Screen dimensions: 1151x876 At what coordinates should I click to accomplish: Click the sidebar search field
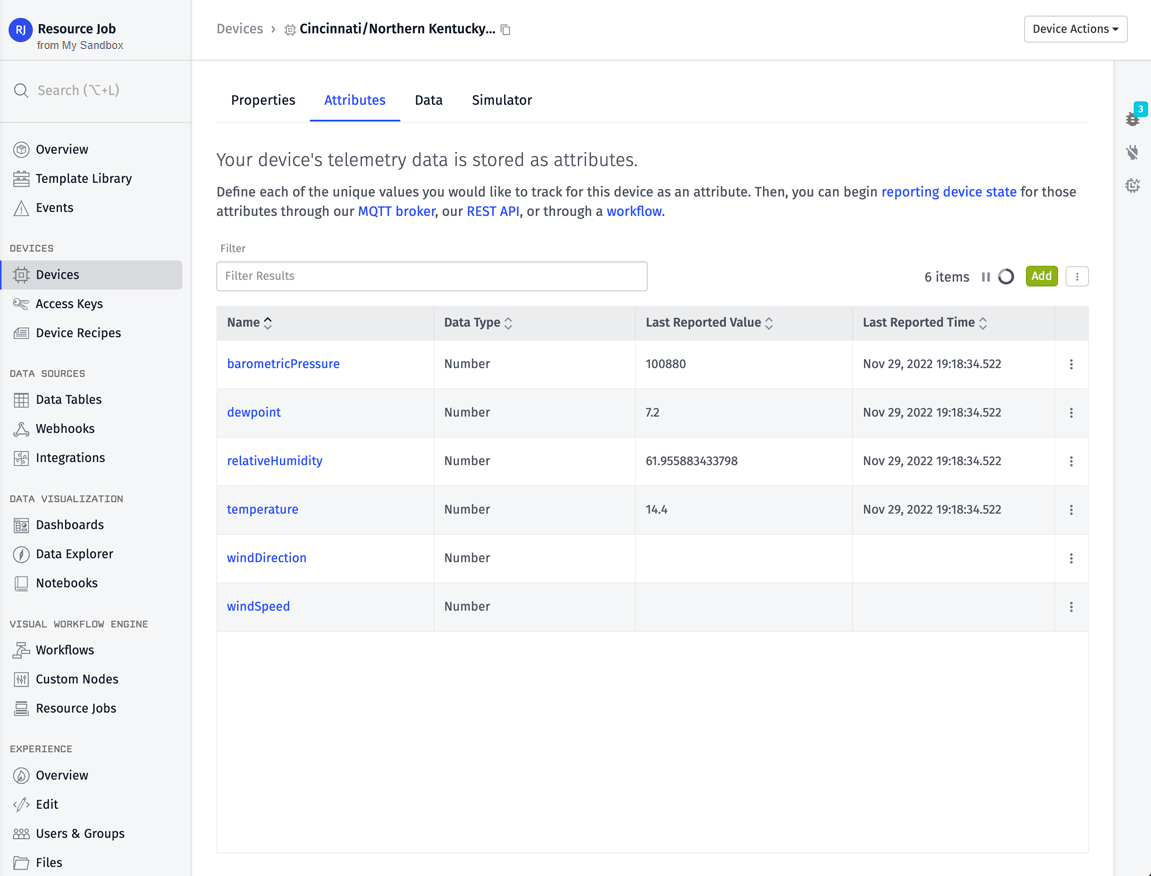point(95,90)
